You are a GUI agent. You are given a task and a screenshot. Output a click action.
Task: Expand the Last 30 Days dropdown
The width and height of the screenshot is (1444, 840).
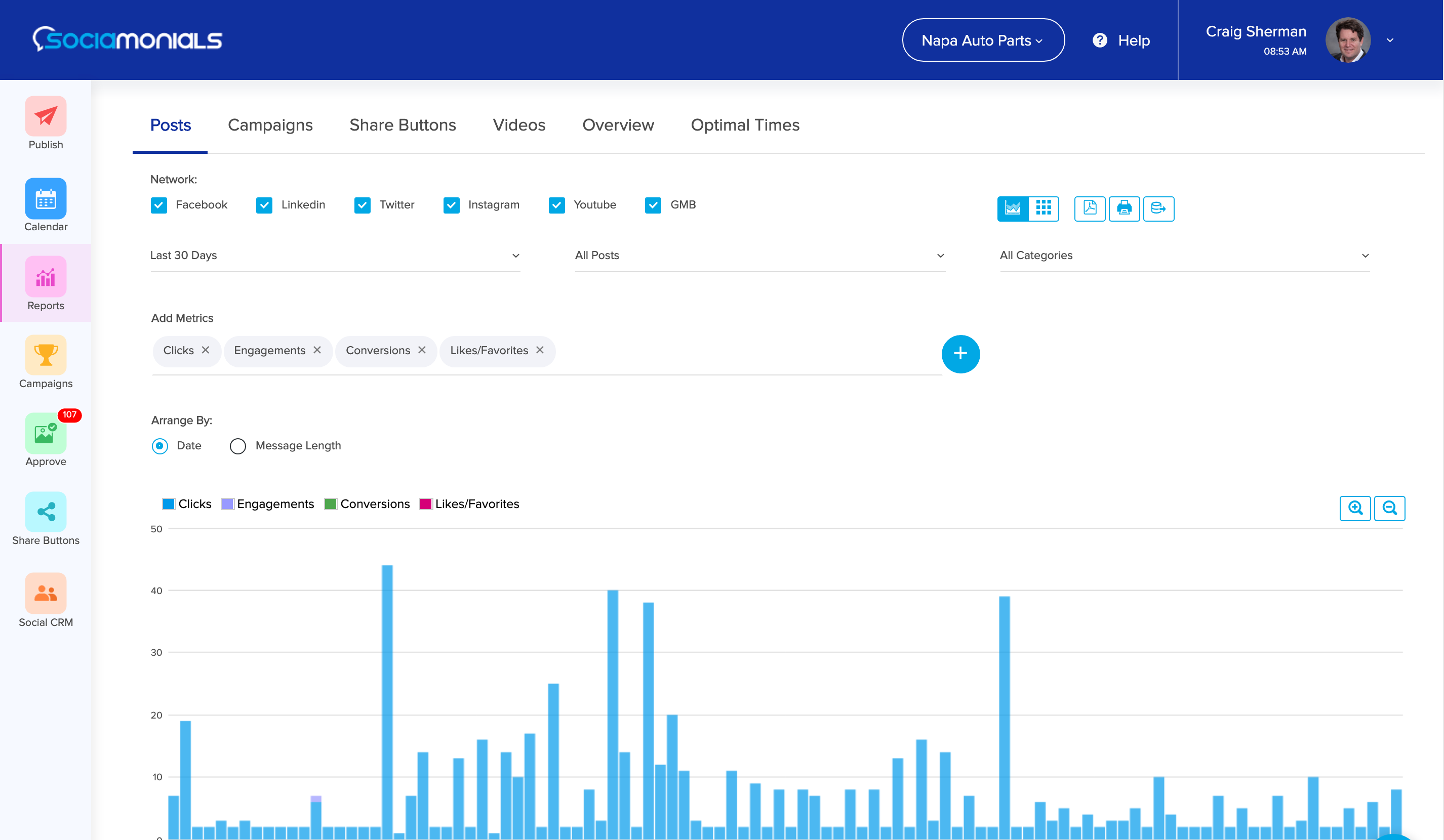(x=335, y=256)
